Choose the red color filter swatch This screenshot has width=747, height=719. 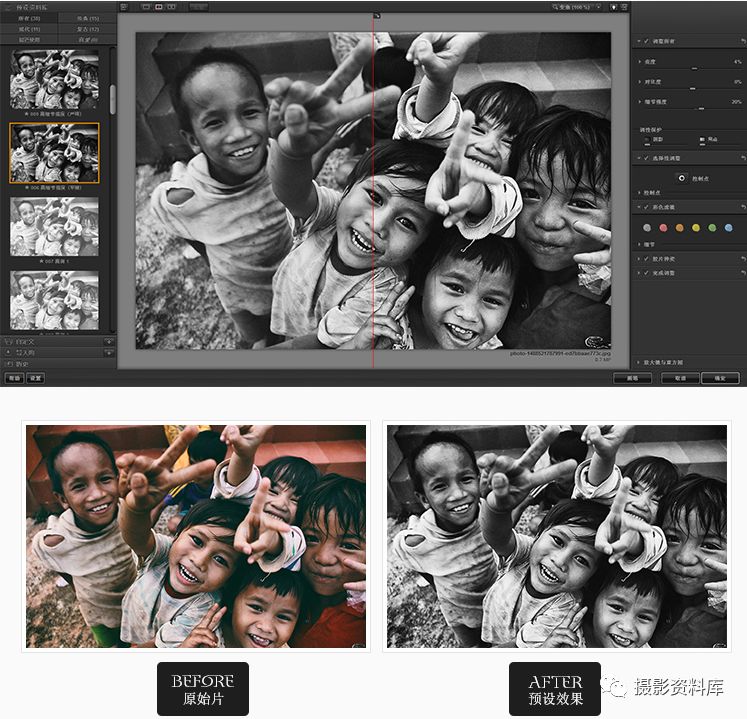[662, 227]
